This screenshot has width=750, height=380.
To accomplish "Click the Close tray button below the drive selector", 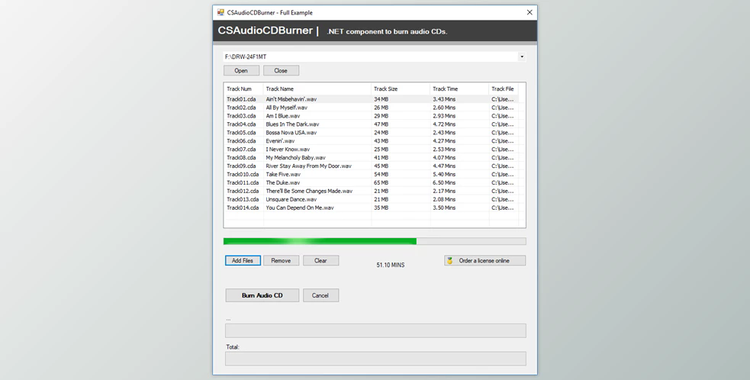I will (x=281, y=71).
